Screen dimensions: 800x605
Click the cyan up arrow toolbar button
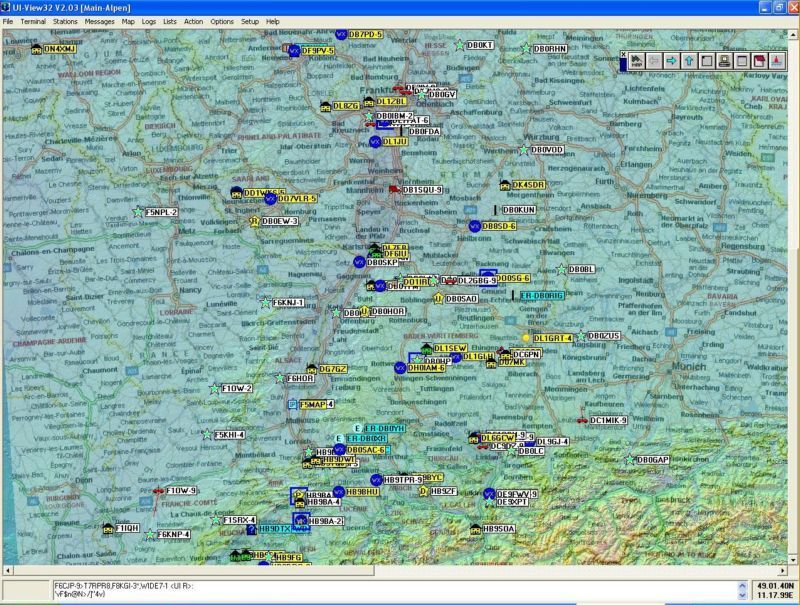coord(689,62)
